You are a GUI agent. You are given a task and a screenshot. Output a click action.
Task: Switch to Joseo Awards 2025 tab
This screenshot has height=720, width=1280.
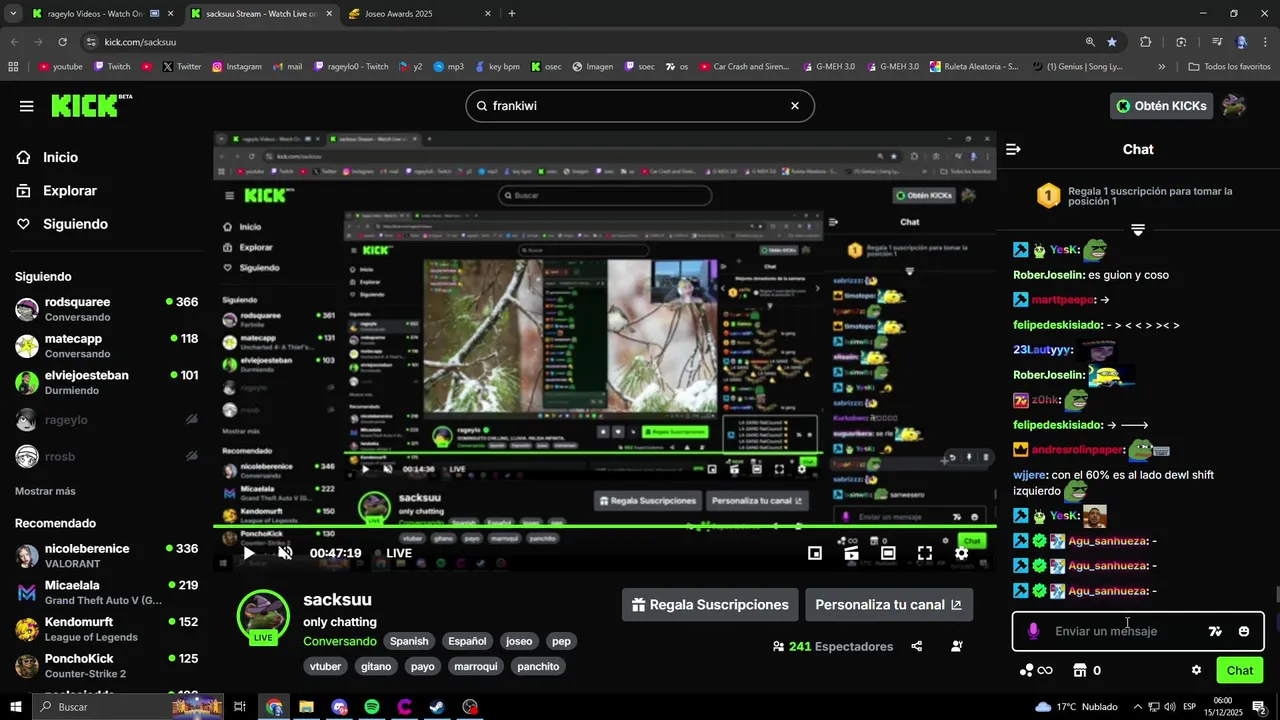418,14
